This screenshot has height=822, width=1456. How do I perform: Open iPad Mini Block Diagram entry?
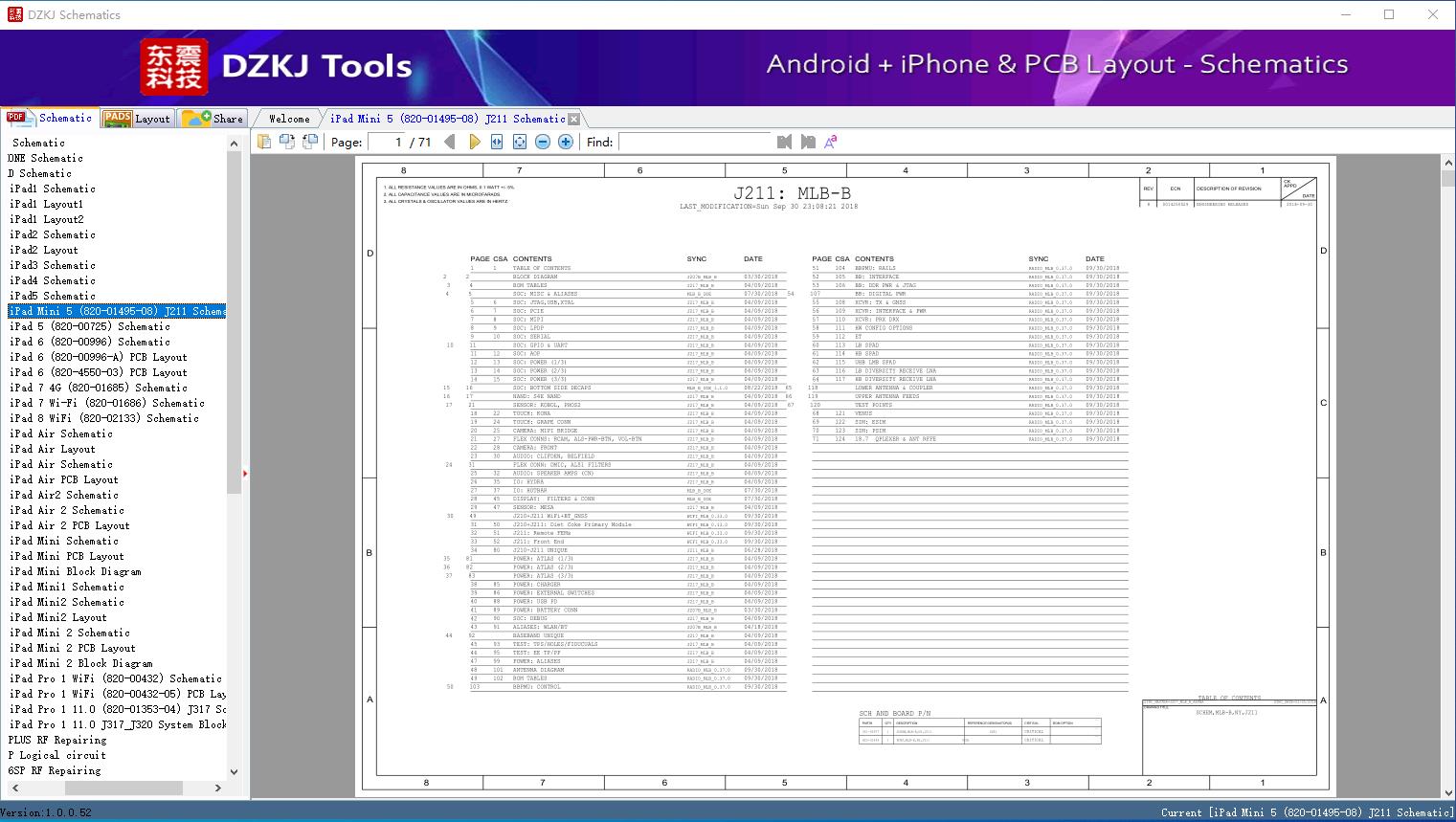point(76,571)
